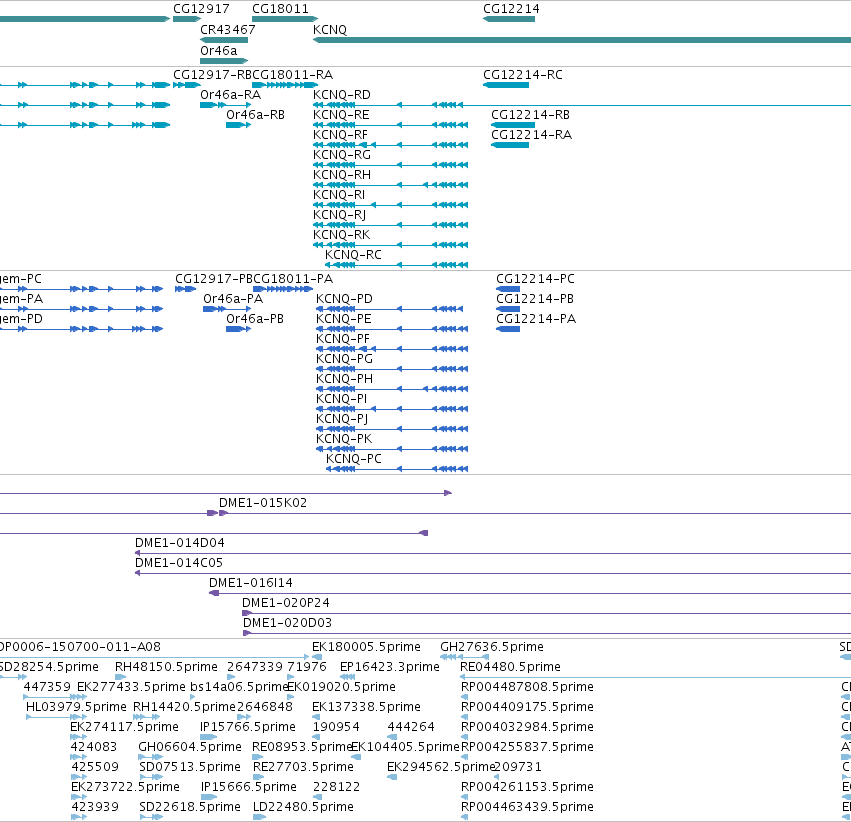Select protein CG12917-PB
The width and height of the screenshot is (851, 822).
[214, 278]
